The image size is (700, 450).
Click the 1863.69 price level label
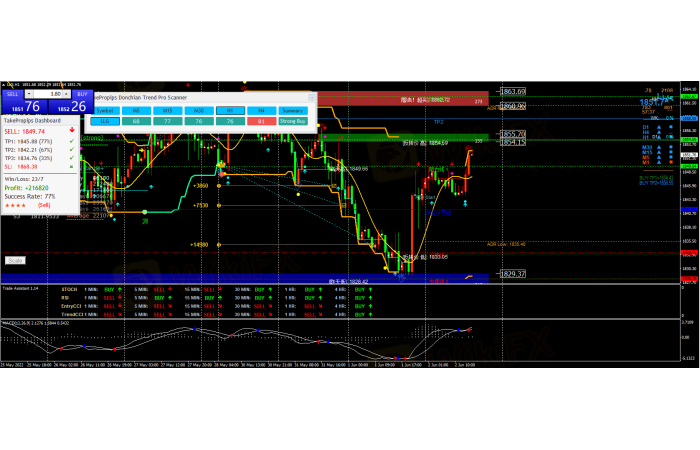pos(514,91)
